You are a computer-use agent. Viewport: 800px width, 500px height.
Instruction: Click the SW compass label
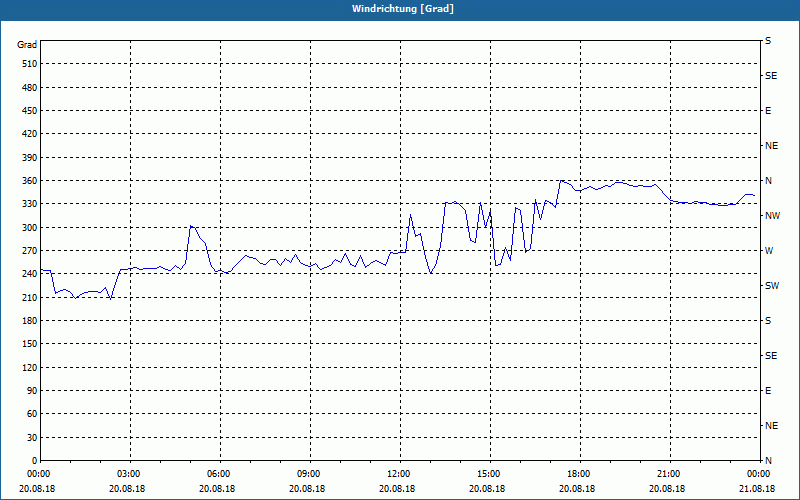[x=772, y=286]
